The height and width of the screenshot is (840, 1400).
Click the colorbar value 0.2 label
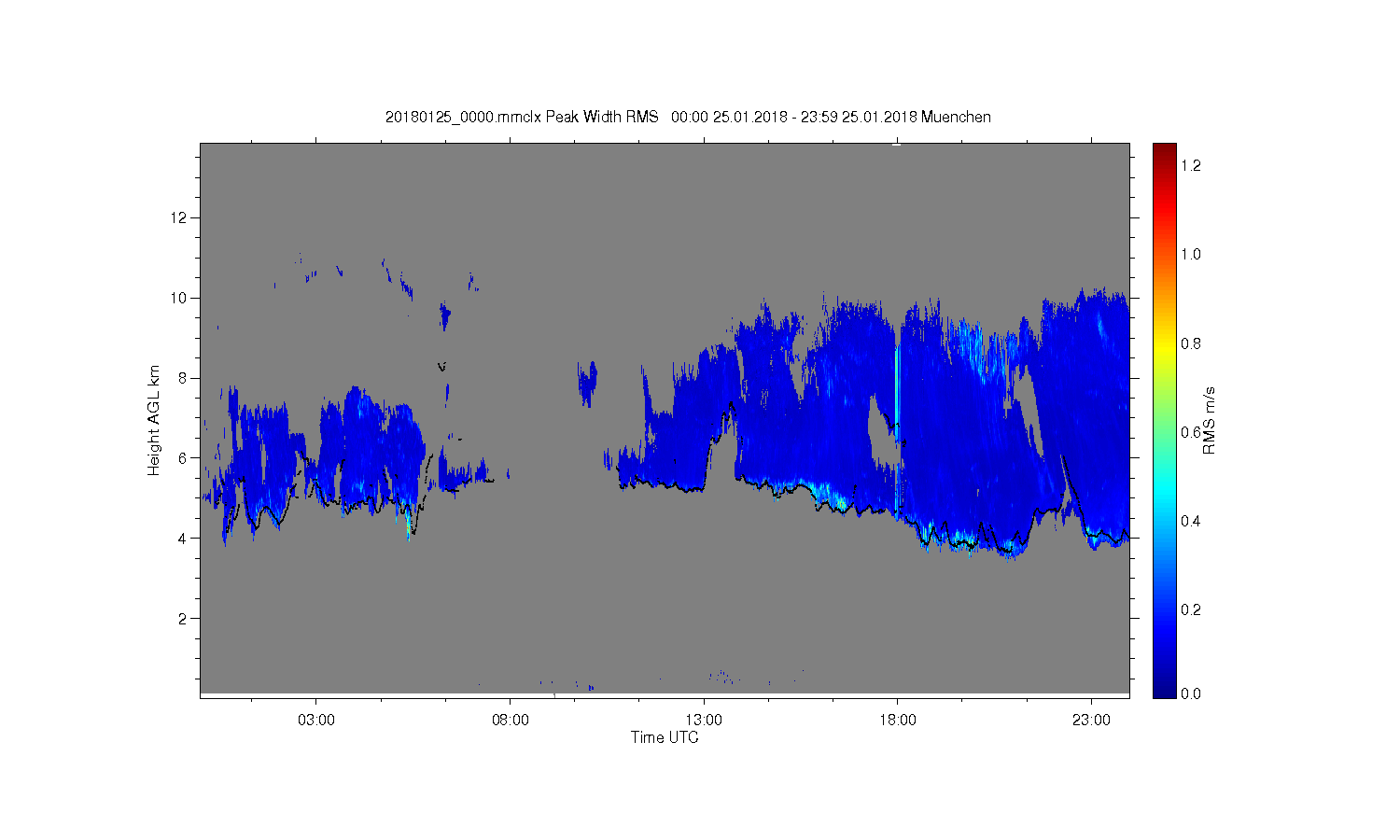[x=1190, y=609]
